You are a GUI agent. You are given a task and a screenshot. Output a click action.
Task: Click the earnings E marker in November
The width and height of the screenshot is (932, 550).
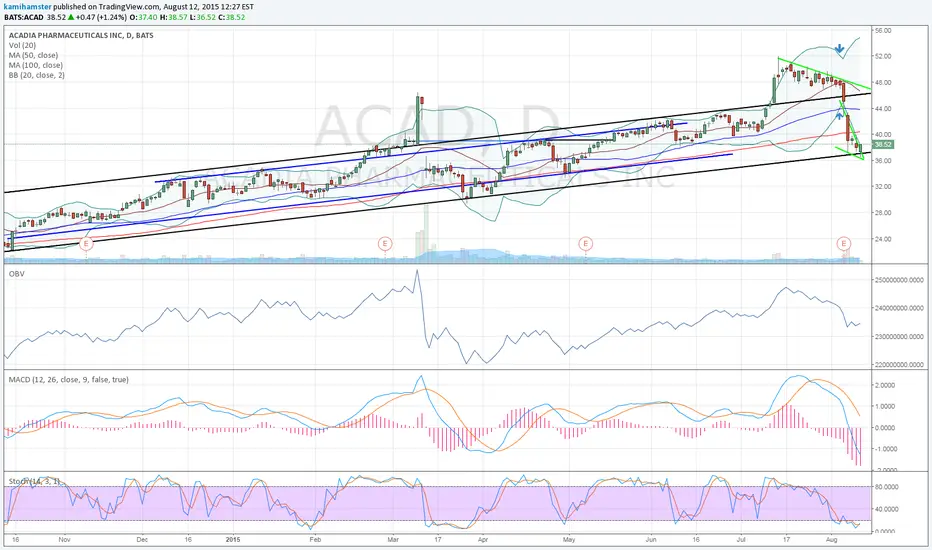click(87, 243)
